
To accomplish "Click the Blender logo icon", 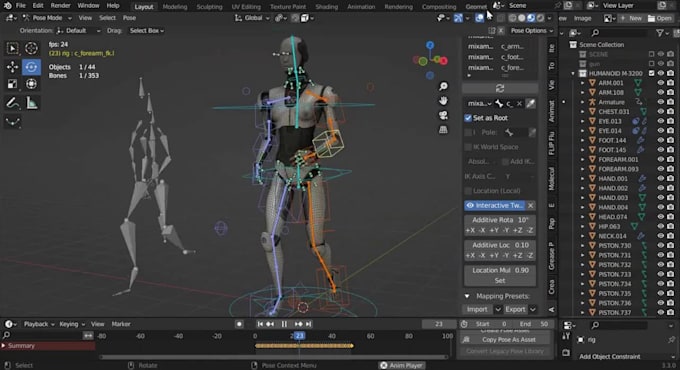I will pos(7,6).
